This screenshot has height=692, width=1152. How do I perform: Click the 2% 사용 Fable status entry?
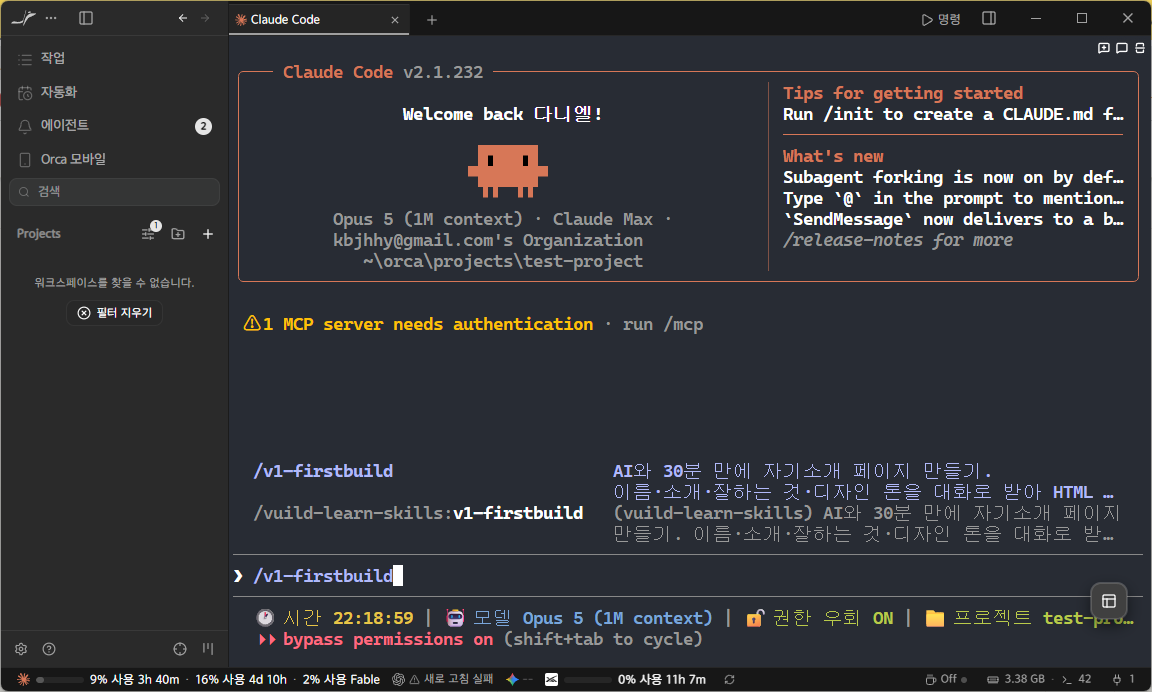[x=341, y=680]
